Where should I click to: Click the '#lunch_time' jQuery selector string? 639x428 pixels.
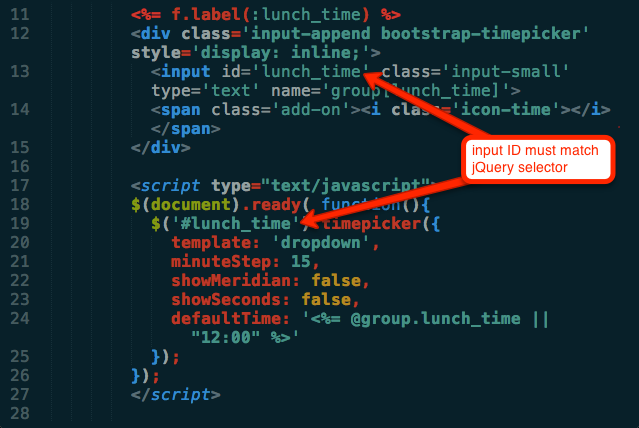tap(235, 224)
